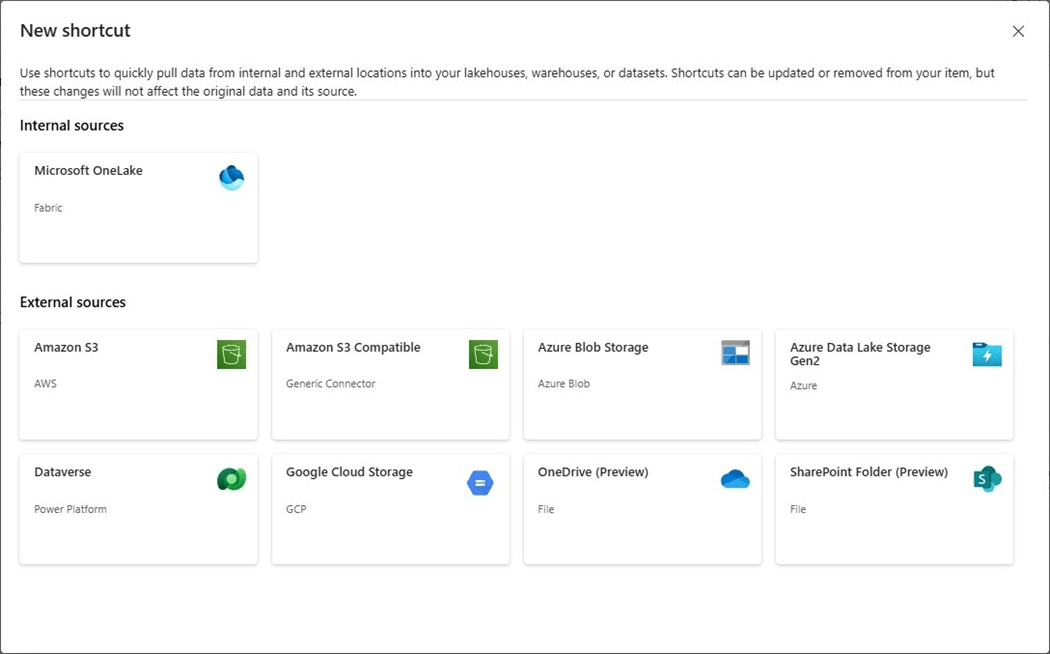This screenshot has height=654, width=1050.
Task: Click the Microsoft OneLake cloud icon
Action: (231, 178)
